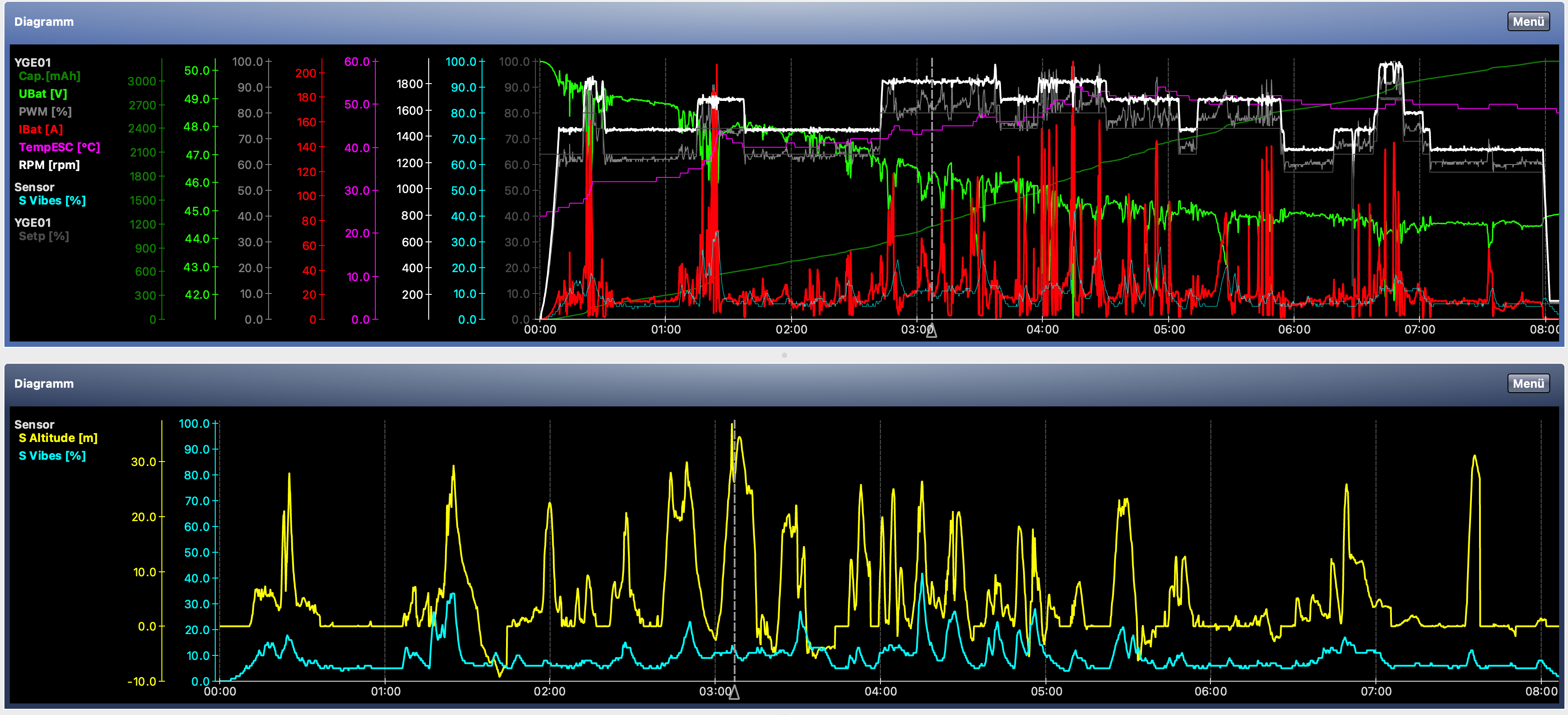Click the top chart cursor triangle marker

(931, 331)
